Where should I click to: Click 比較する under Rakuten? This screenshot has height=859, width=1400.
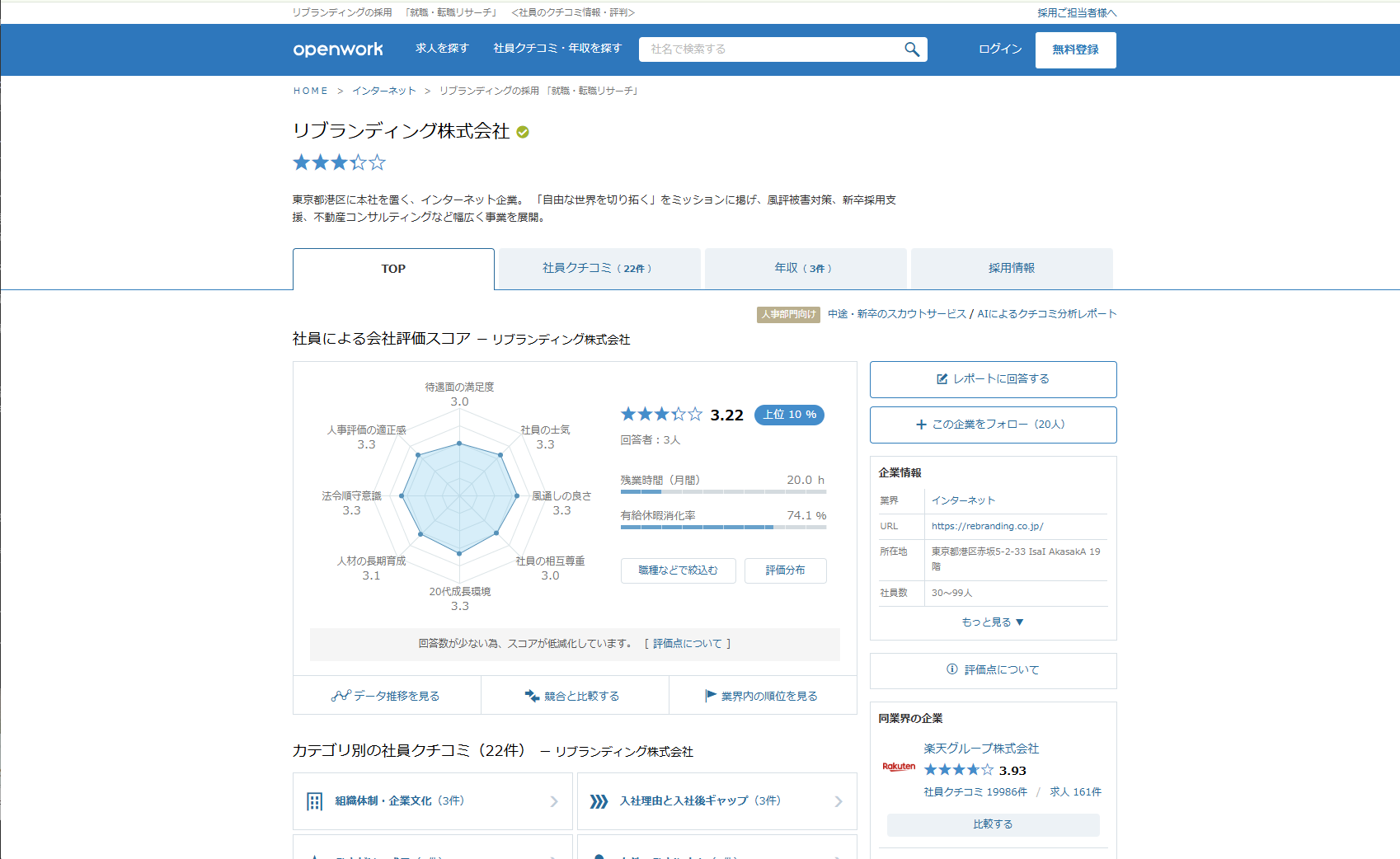(x=993, y=824)
